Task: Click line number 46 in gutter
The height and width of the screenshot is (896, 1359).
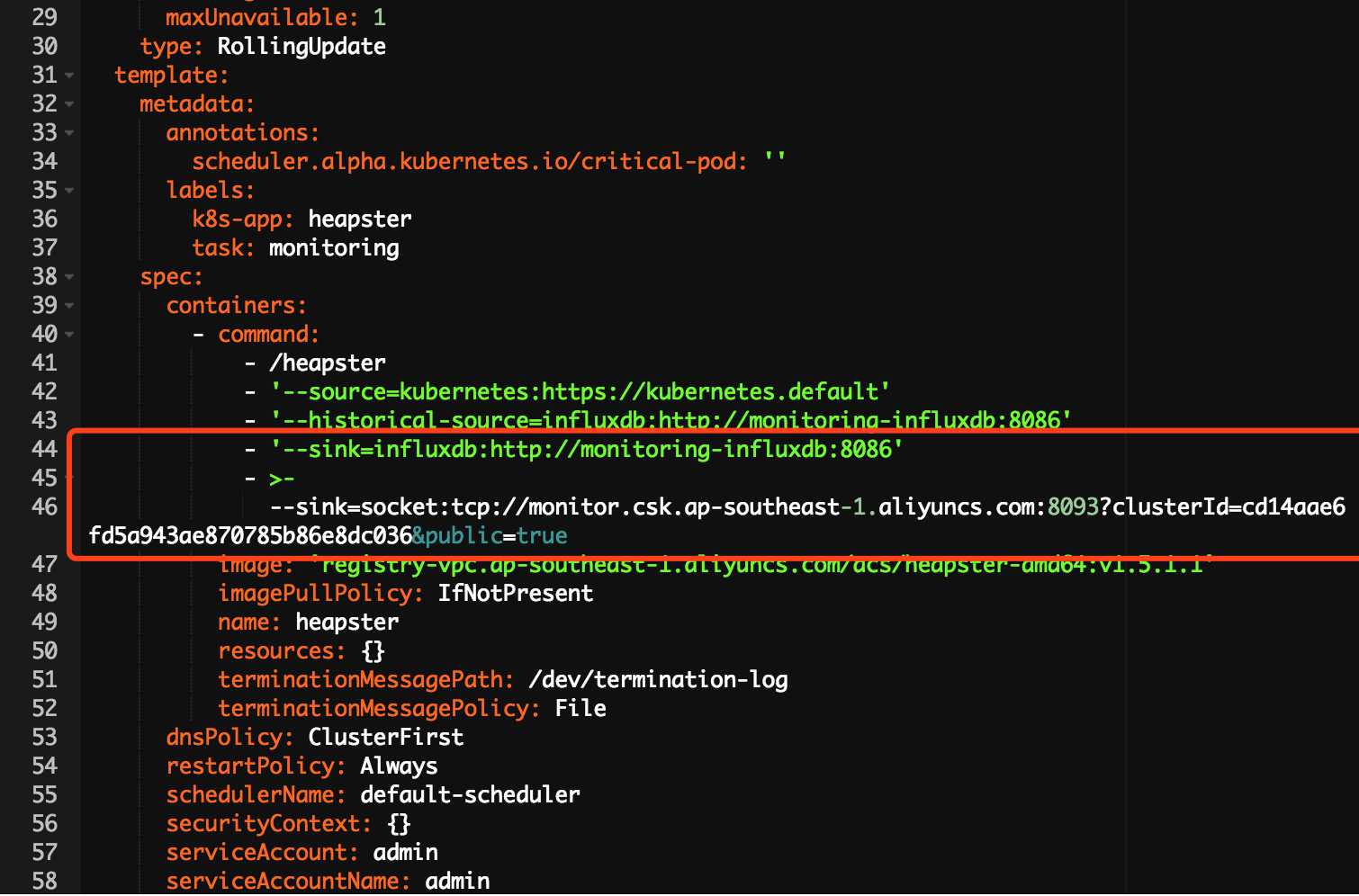Action: (x=44, y=506)
